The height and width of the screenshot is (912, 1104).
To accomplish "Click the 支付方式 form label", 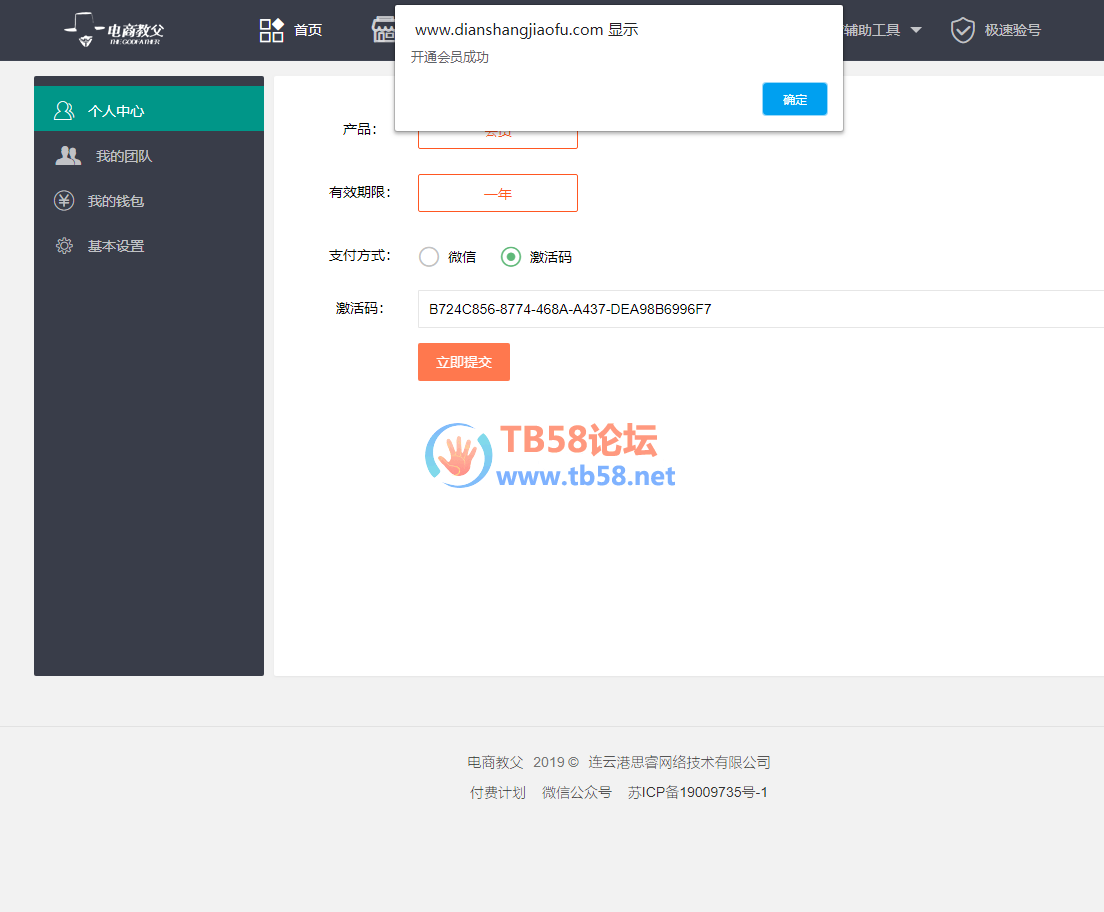I will [360, 256].
